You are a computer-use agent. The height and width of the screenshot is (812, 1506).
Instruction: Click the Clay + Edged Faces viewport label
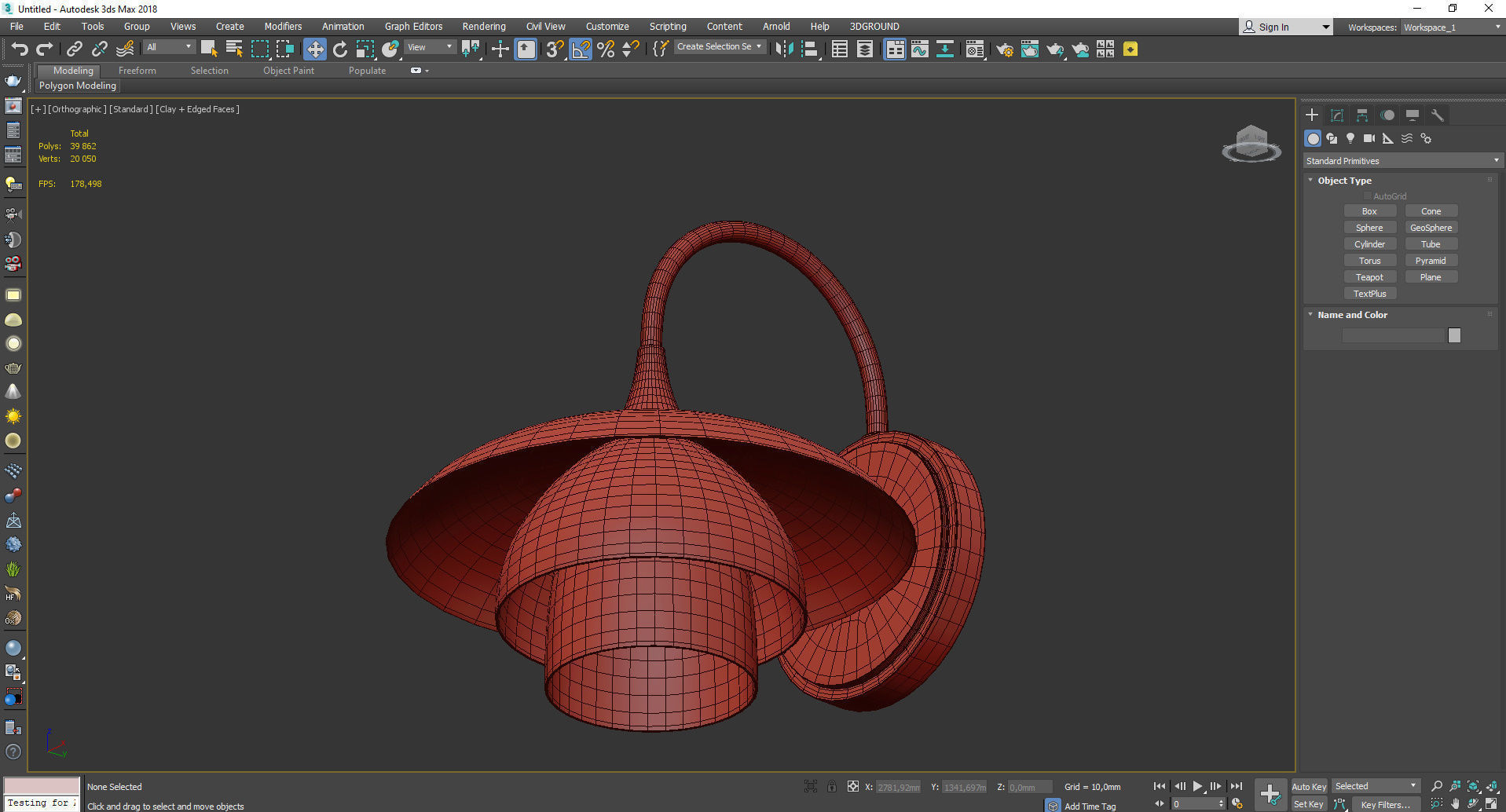[x=197, y=109]
